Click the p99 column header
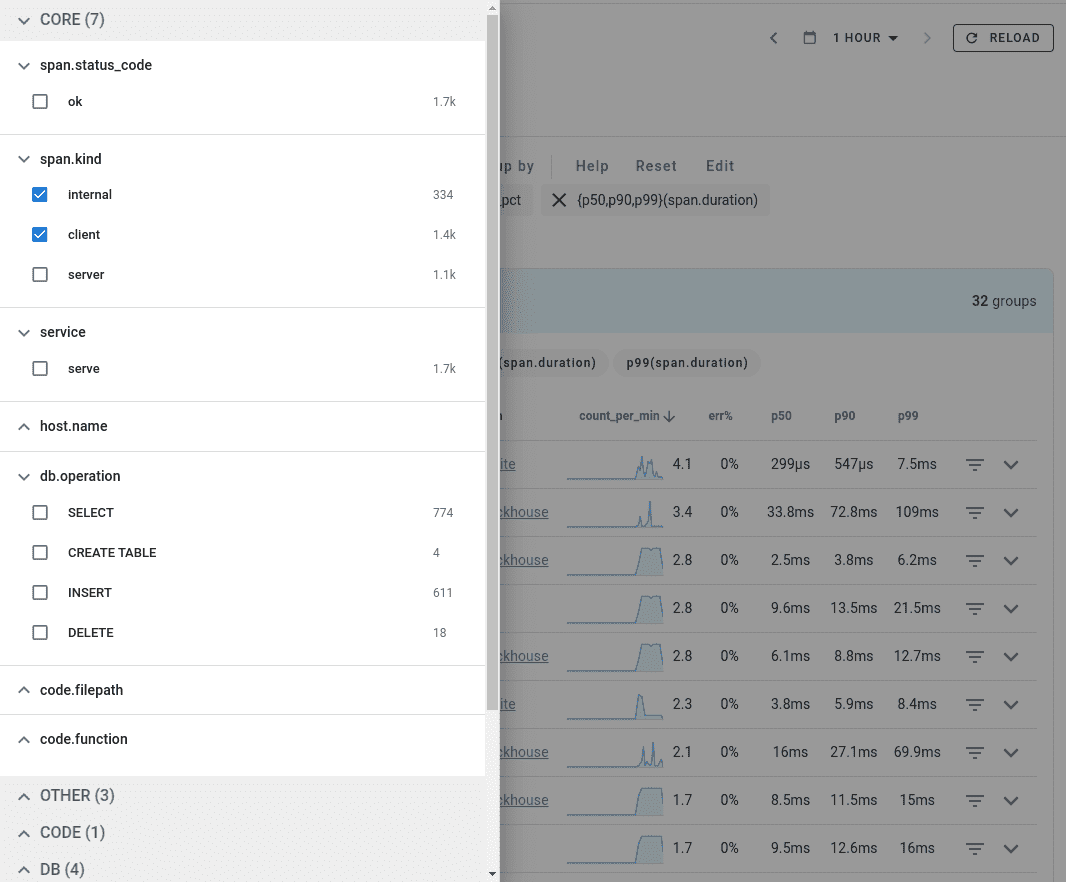Screen dimensions: 1066x882 [908, 415]
